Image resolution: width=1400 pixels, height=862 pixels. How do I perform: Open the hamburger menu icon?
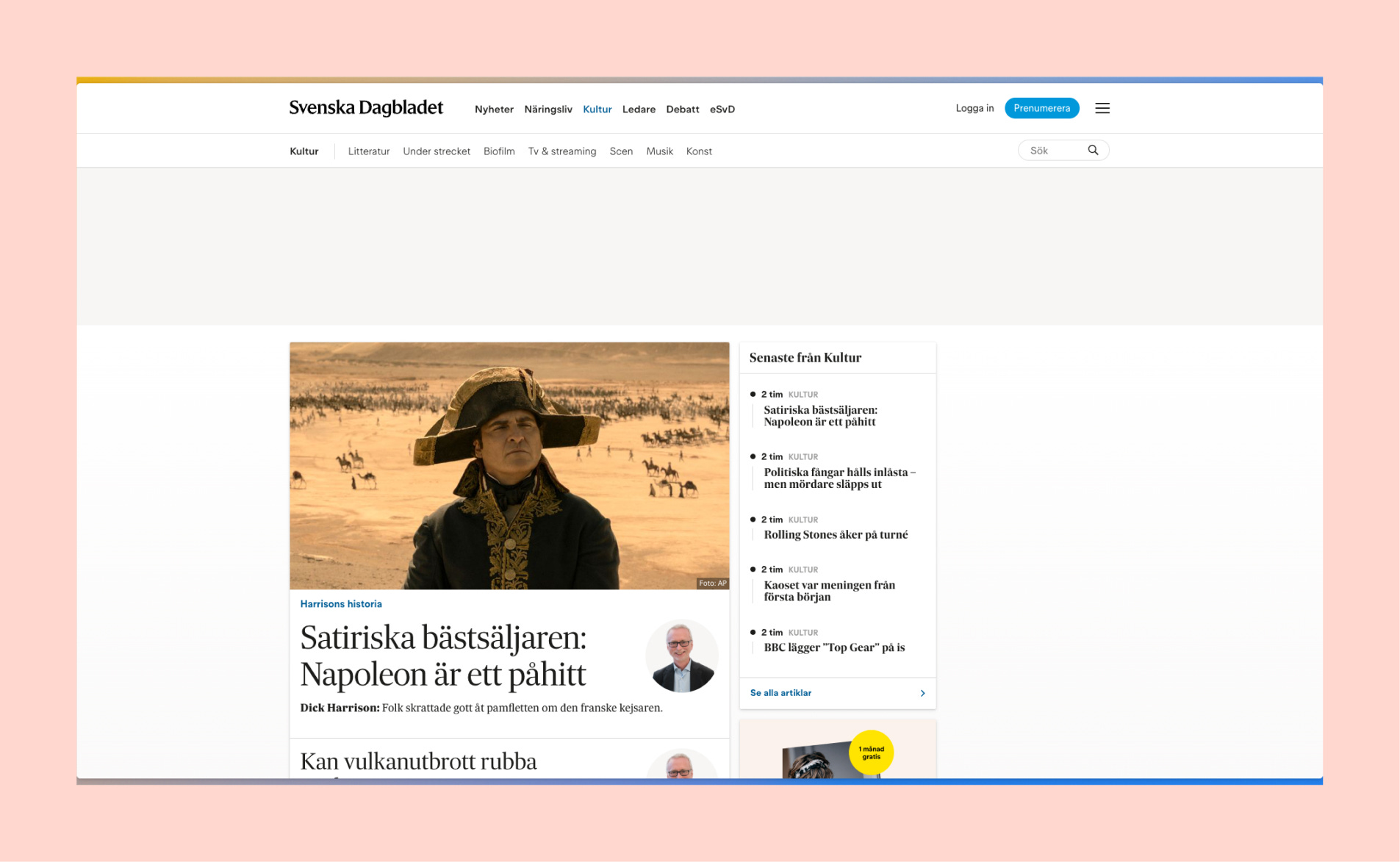(1102, 108)
